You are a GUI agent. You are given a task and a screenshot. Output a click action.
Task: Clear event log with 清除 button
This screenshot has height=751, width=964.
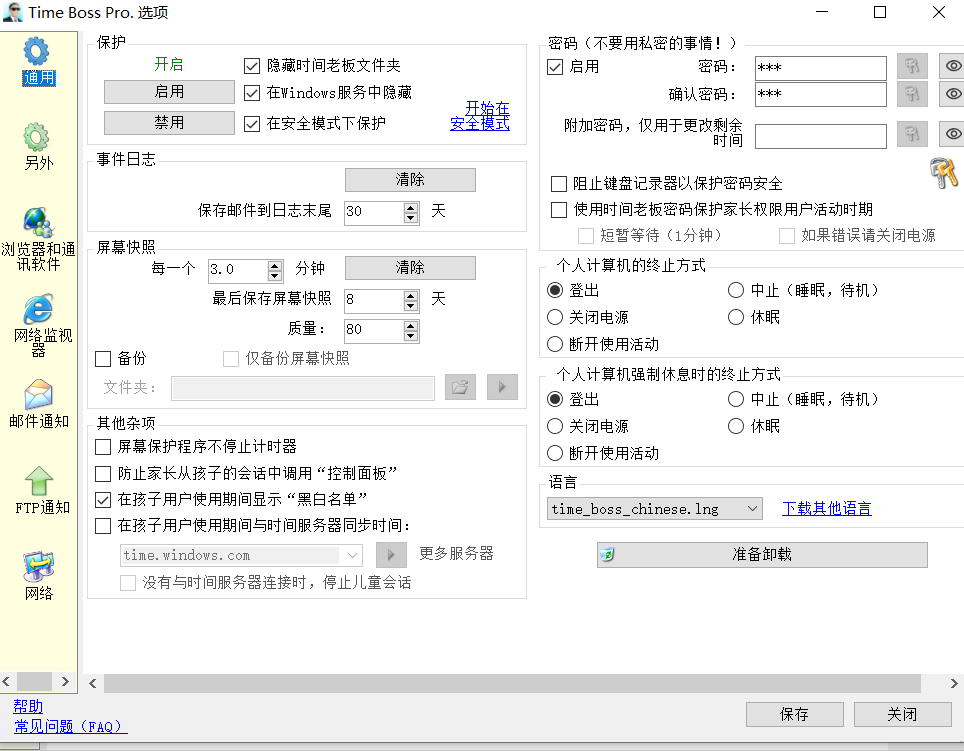tap(410, 179)
